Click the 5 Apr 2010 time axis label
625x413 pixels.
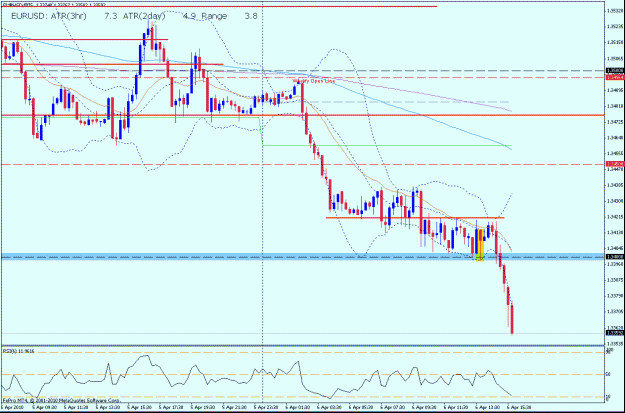pyautogui.click(x=12, y=408)
